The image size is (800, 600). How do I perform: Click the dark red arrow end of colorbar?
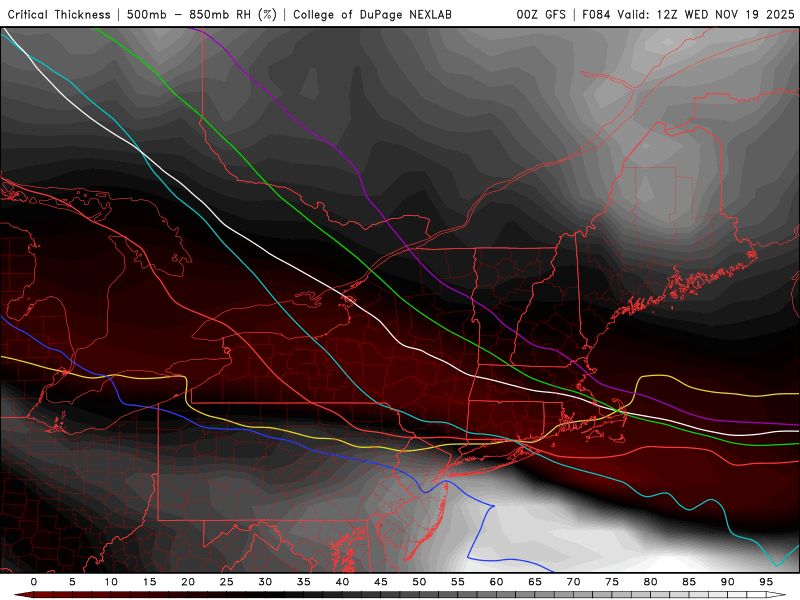(x=23, y=595)
